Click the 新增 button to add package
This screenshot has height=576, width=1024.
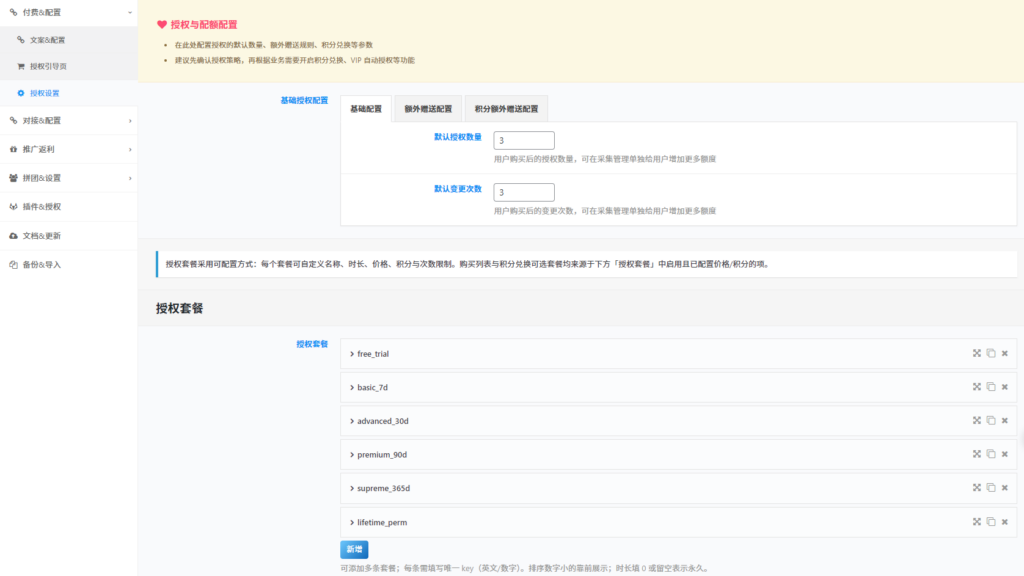356,549
